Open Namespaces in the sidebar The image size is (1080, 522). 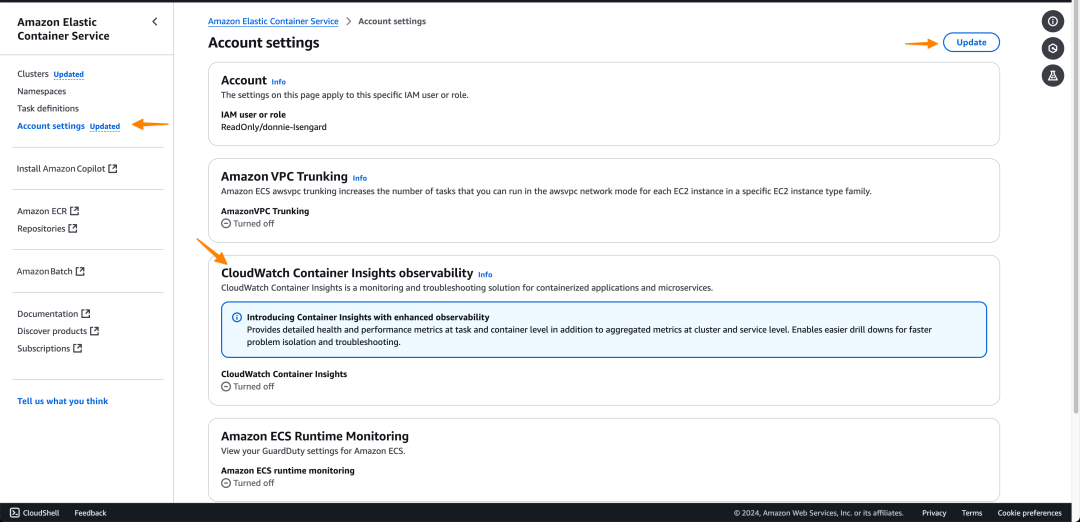click(x=41, y=91)
